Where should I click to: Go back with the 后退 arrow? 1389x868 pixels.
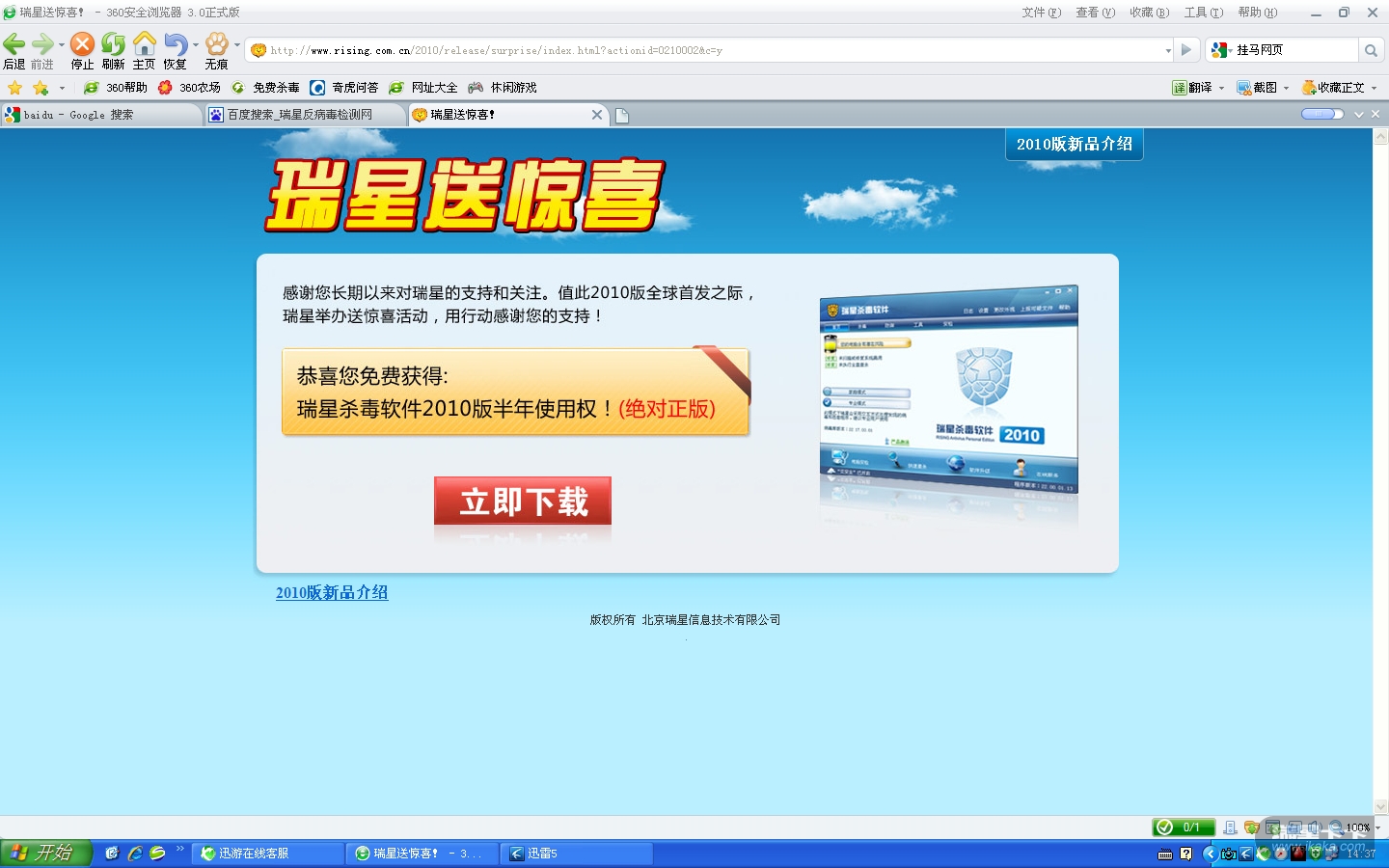tap(14, 50)
